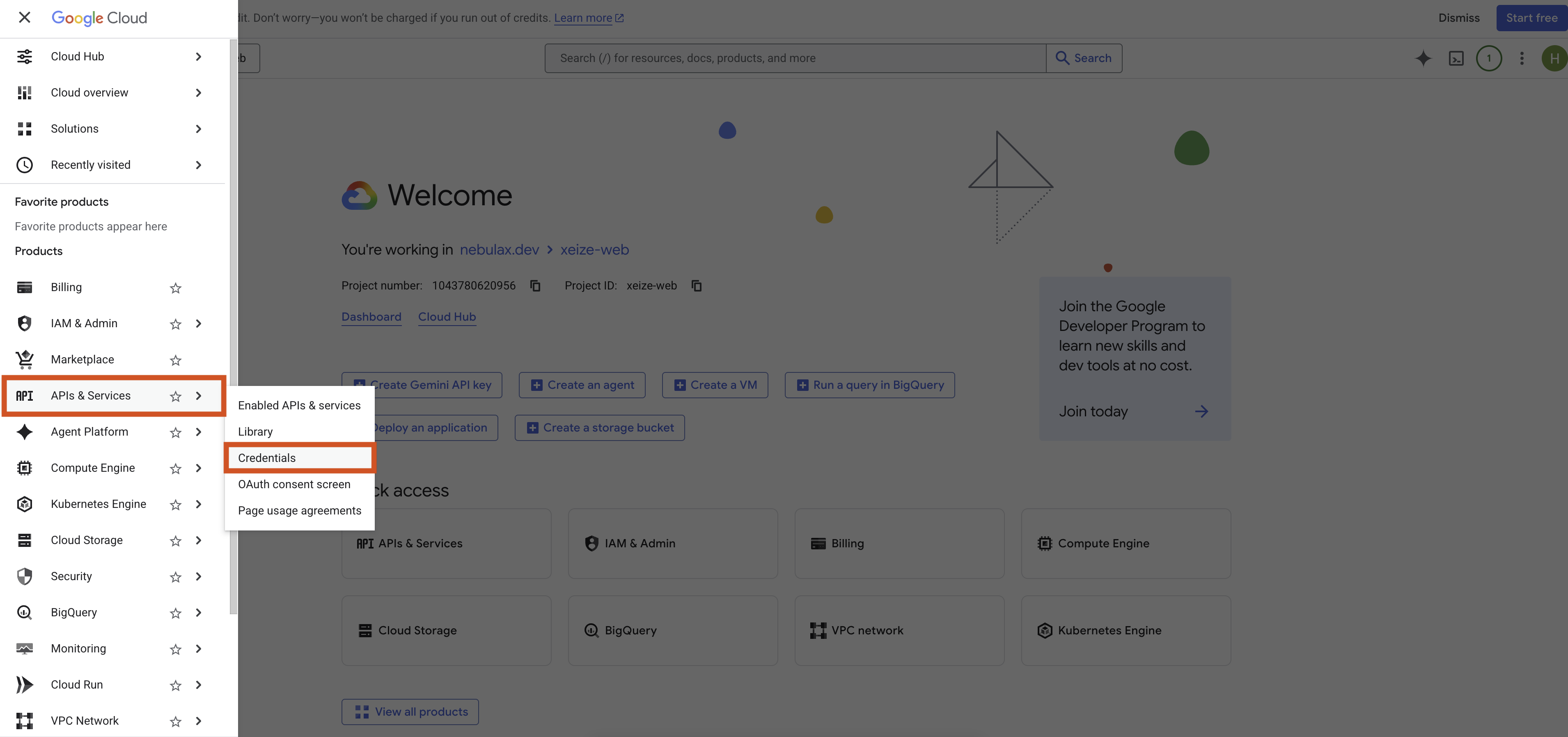
Task: Click the Security shield icon
Action: point(24,576)
